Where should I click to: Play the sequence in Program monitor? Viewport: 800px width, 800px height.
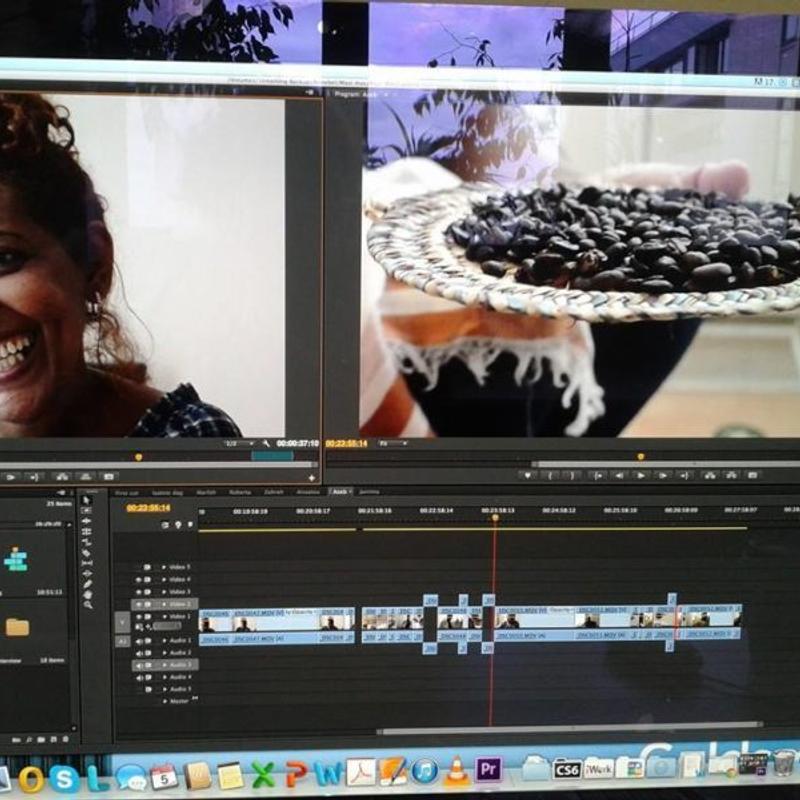641,476
